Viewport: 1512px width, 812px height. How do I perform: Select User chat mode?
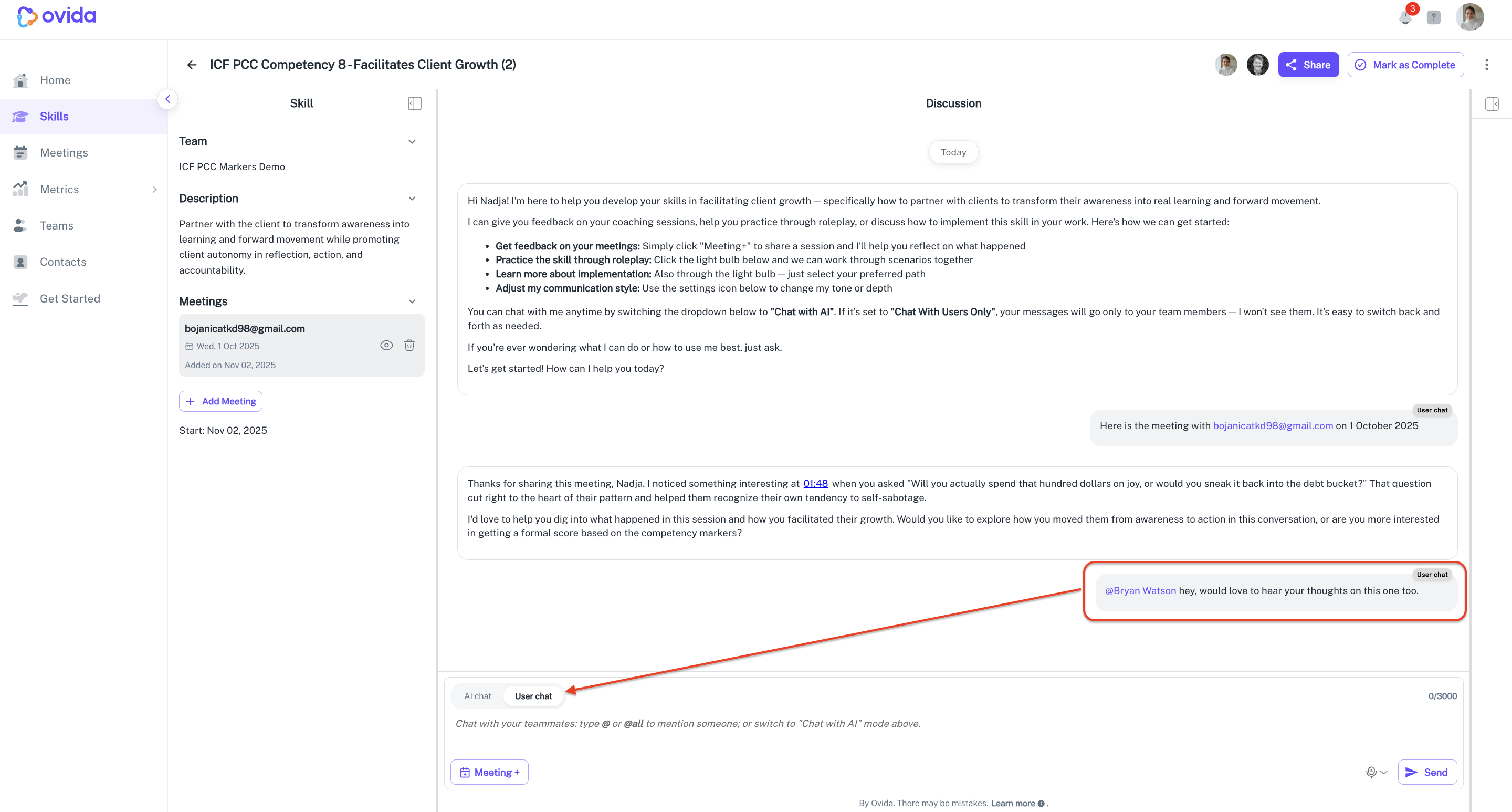click(x=533, y=696)
